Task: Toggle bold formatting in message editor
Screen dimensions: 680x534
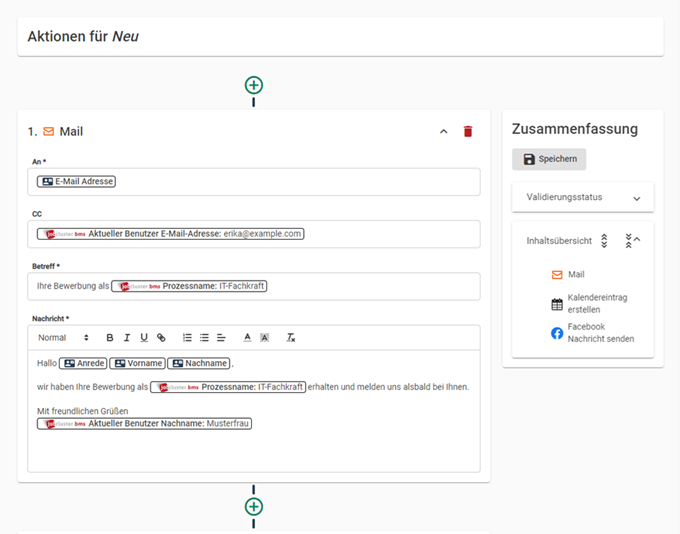Action: [110, 337]
